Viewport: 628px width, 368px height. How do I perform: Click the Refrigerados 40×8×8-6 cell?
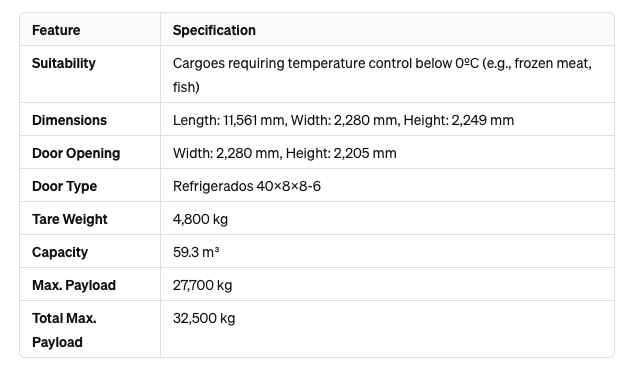pos(247,186)
